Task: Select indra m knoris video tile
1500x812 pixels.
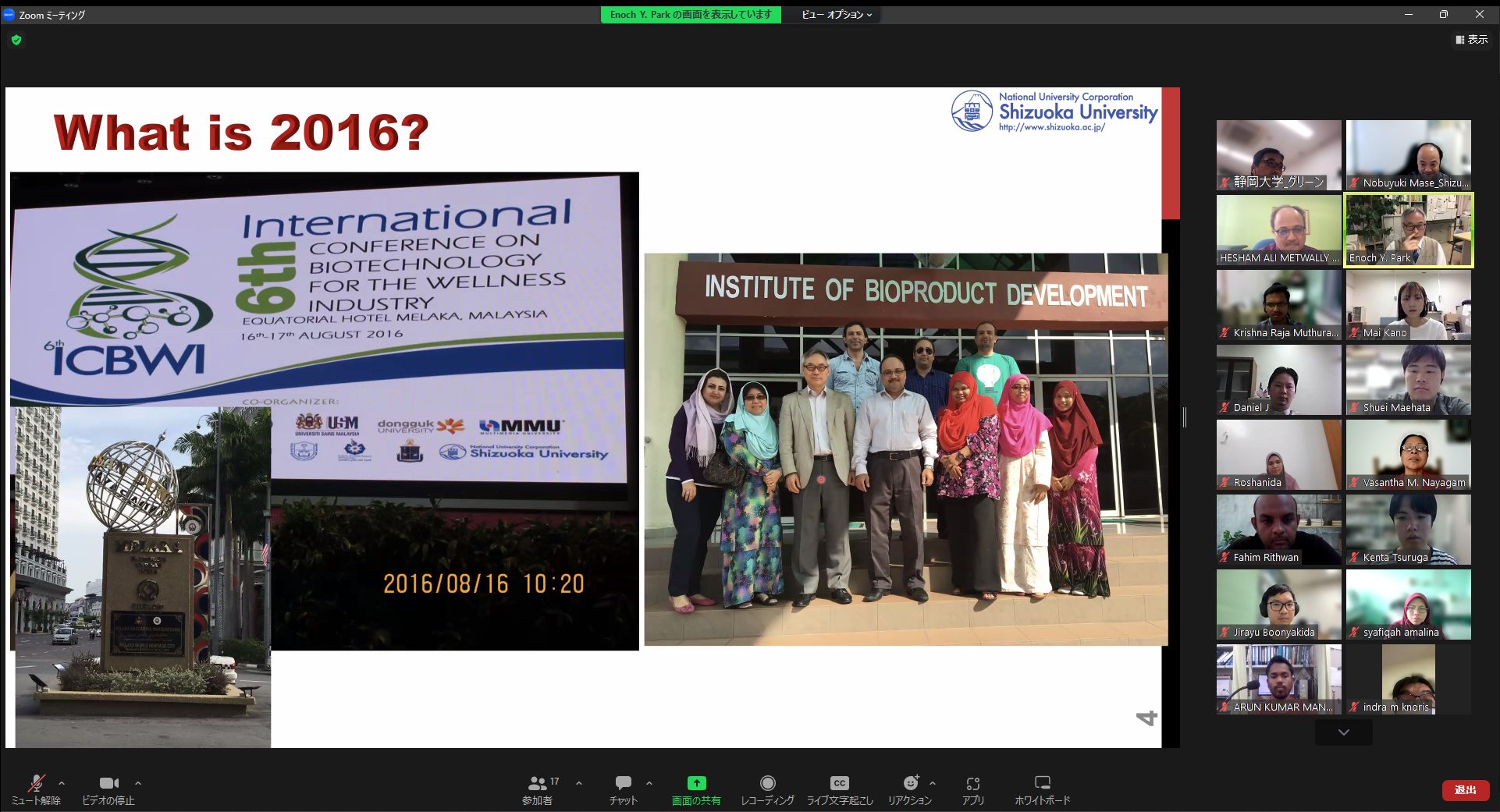Action: (1408, 679)
